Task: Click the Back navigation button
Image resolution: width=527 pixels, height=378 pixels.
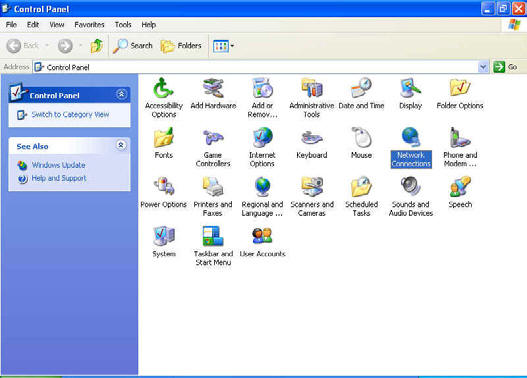Action: (x=22, y=46)
